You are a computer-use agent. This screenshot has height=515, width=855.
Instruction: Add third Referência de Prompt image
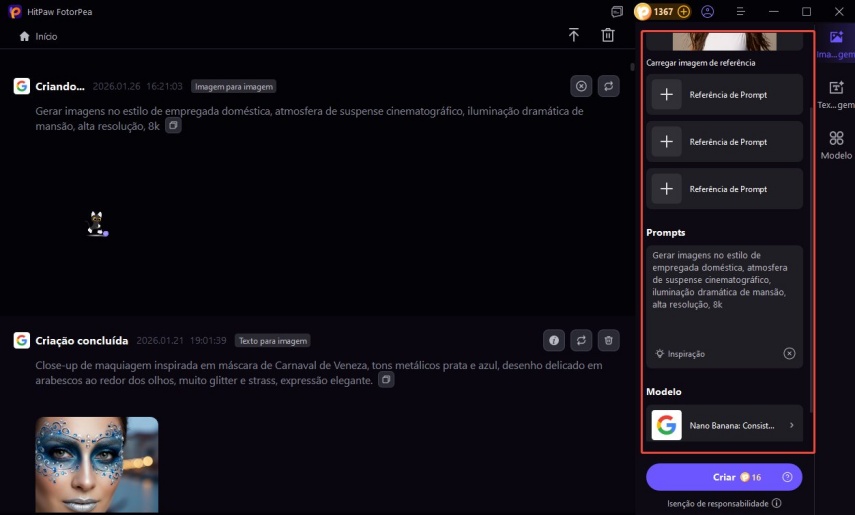tap(724, 189)
